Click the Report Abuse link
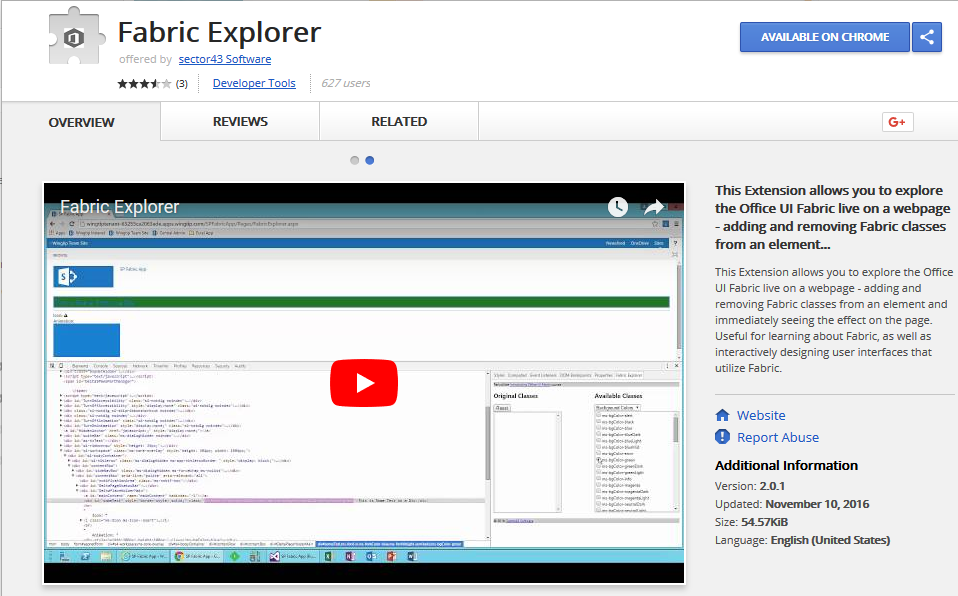Image resolution: width=958 pixels, height=596 pixels. pos(778,438)
